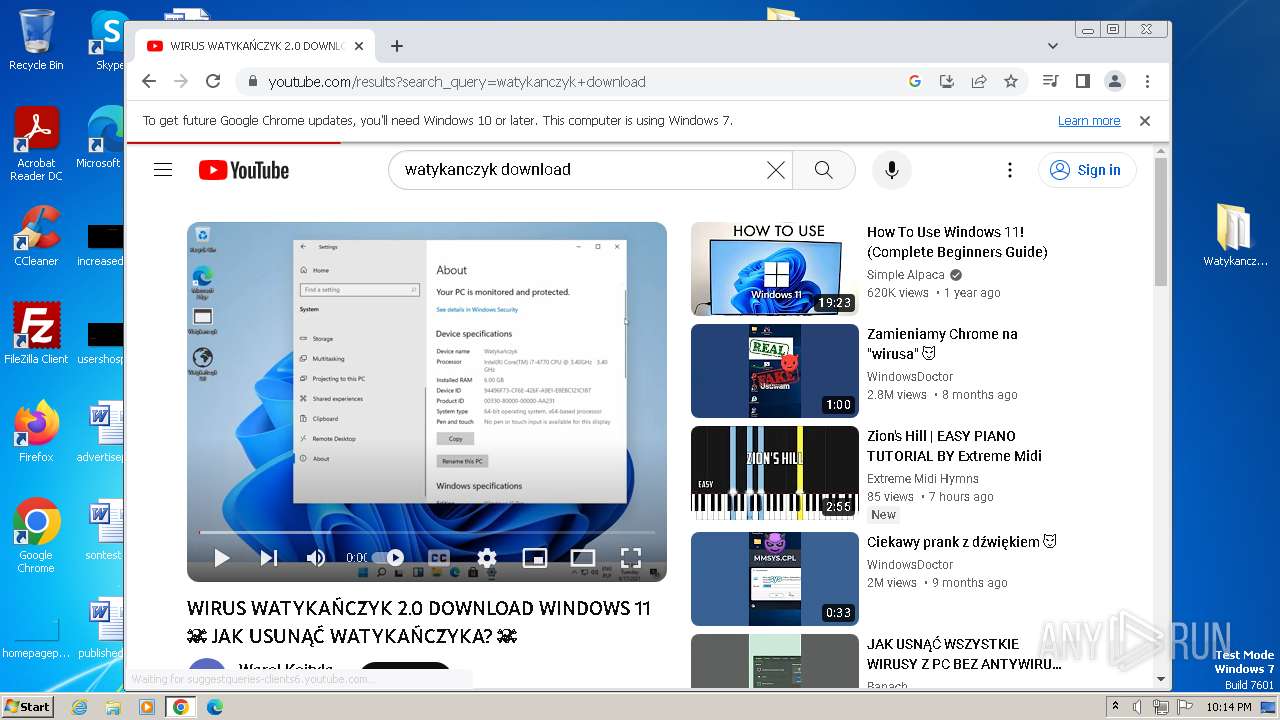Click the install/download icon in the address bar
1280x720 pixels.
pyautogui.click(x=946, y=82)
